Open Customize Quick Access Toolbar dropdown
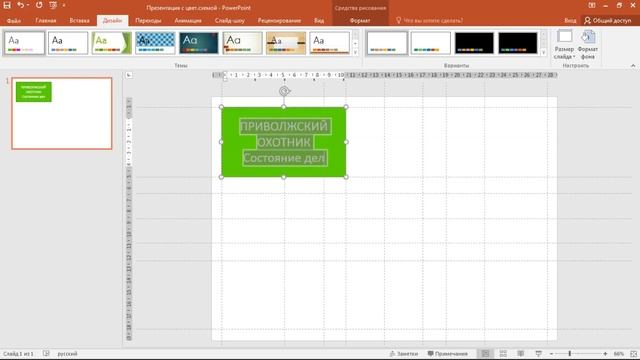This screenshot has height=360, width=640. tap(64, 5)
